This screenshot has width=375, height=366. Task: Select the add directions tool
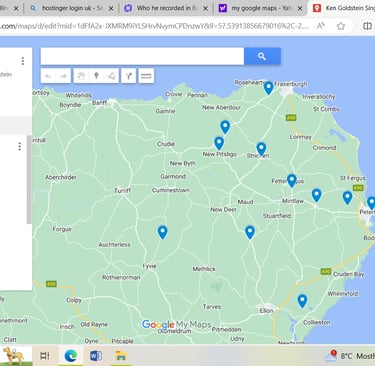[129, 76]
